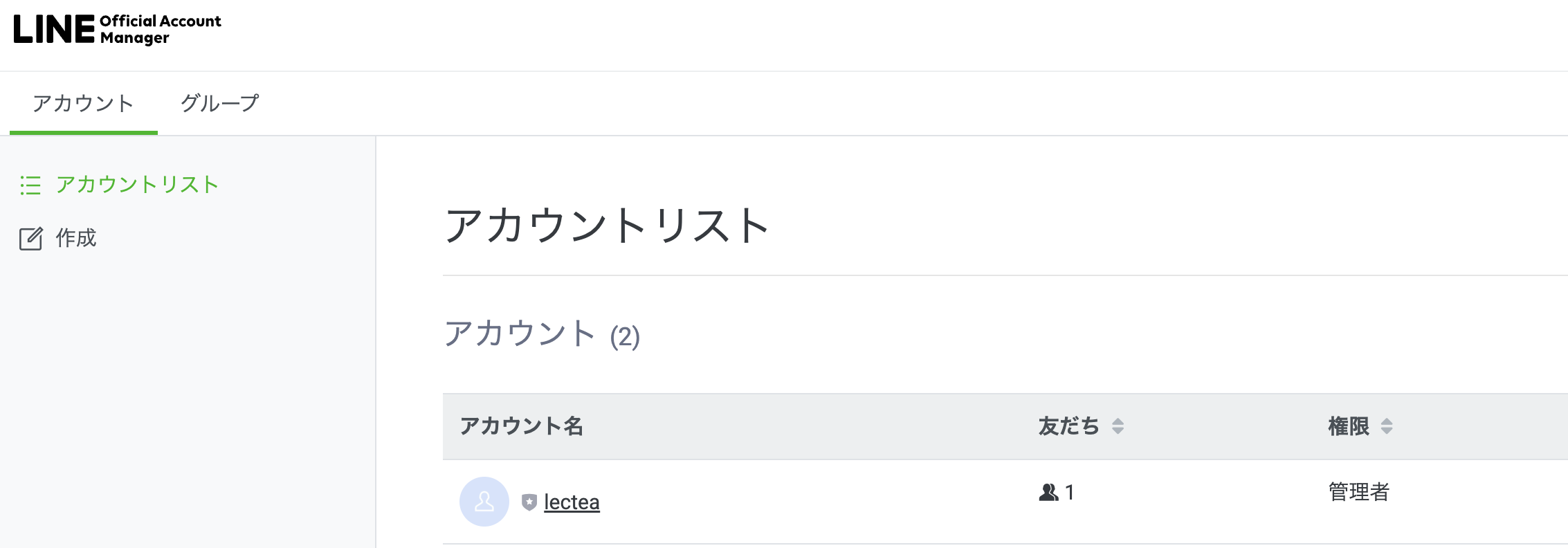Image resolution: width=1568 pixels, height=548 pixels.
Task: Click the person silhouette inside the avatar circle
Action: (x=484, y=502)
